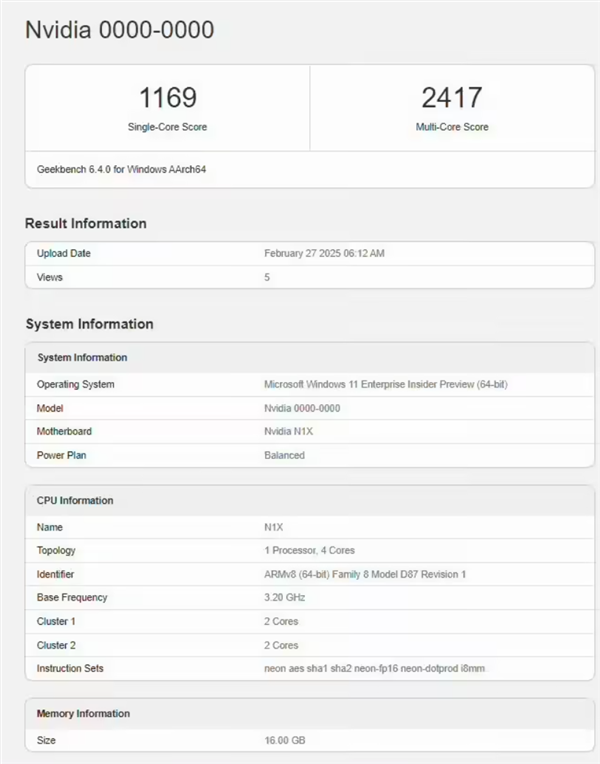Viewport: 600px width, 764px height.
Task: Click the 'Topology' label
Action: click(56, 551)
